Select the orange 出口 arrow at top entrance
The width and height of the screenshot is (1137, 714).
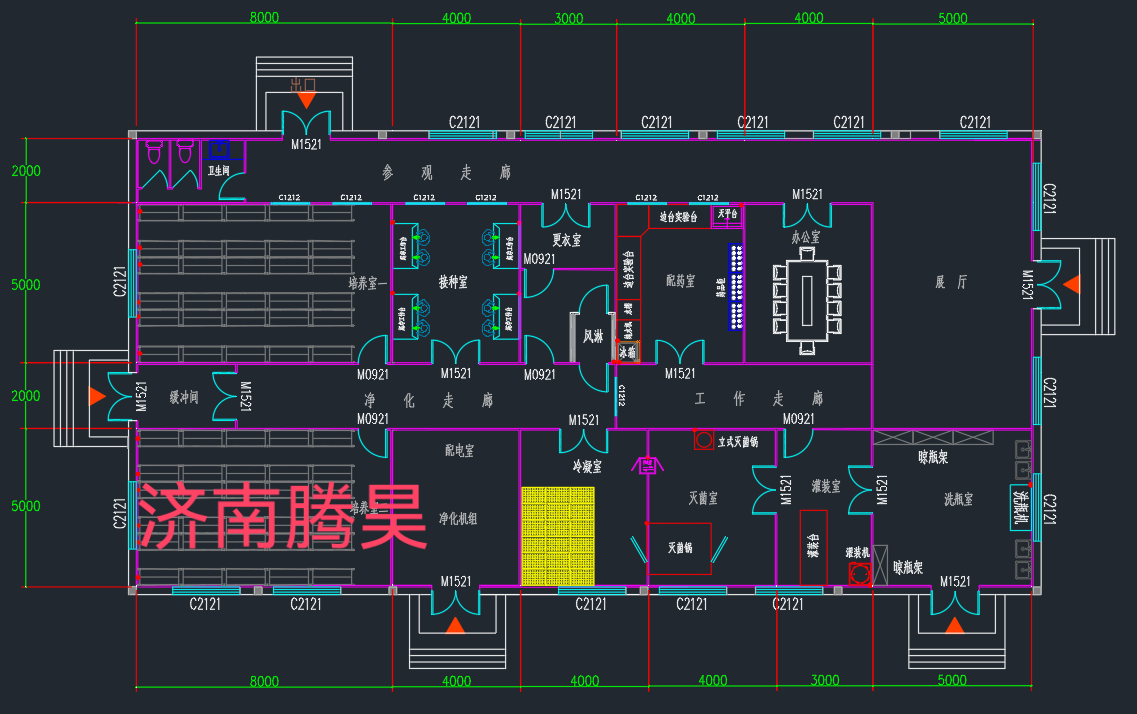pos(306,100)
